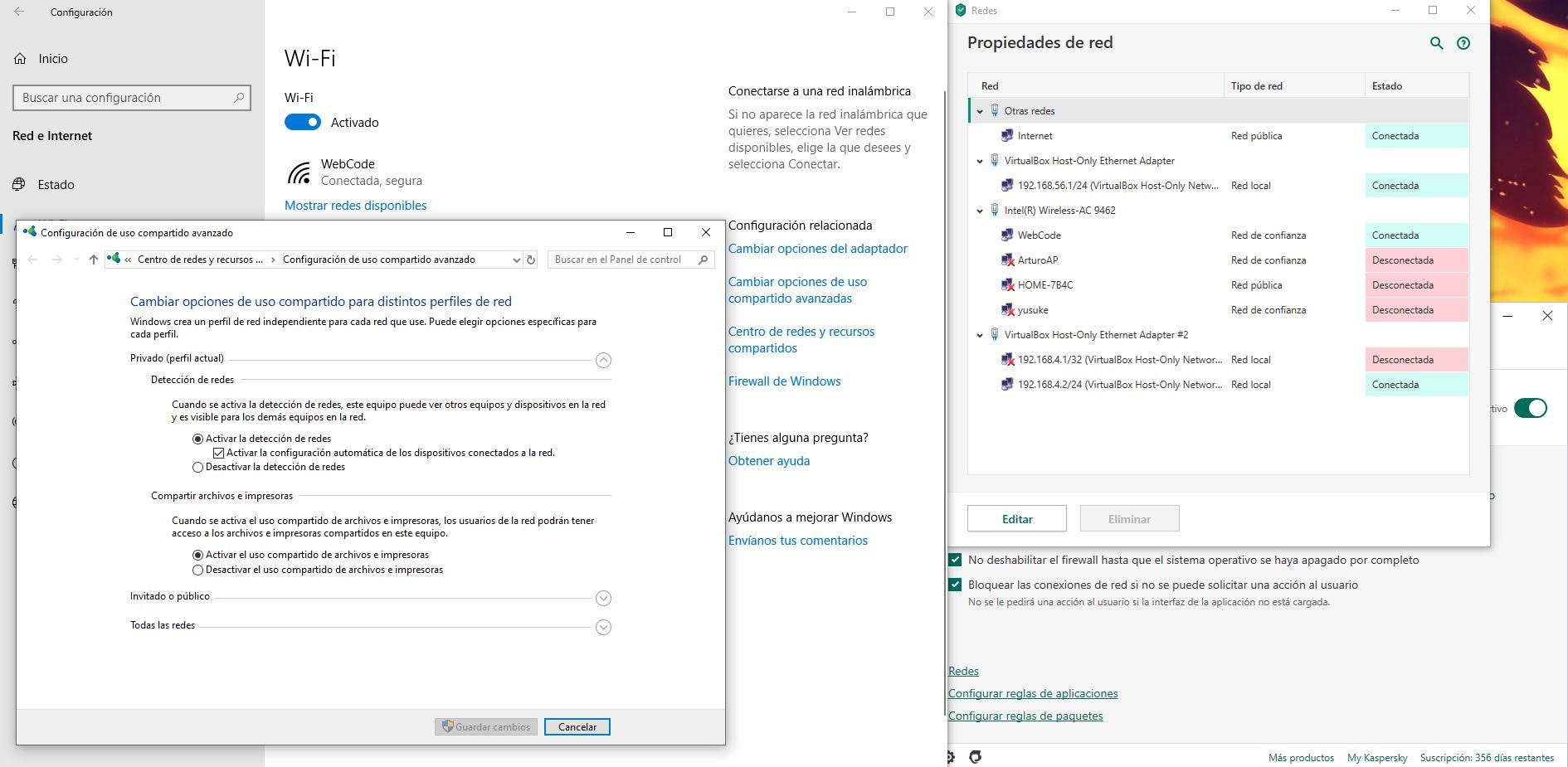
Task: Click the Wi-Fi signal icon beside WebCode
Action: tap(299, 172)
